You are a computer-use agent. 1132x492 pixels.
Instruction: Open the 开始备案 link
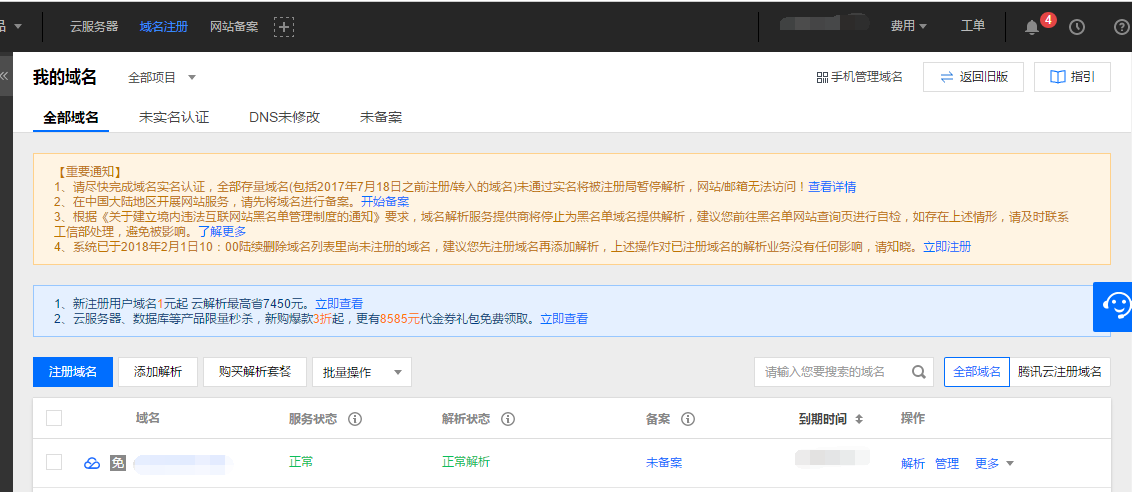386,202
